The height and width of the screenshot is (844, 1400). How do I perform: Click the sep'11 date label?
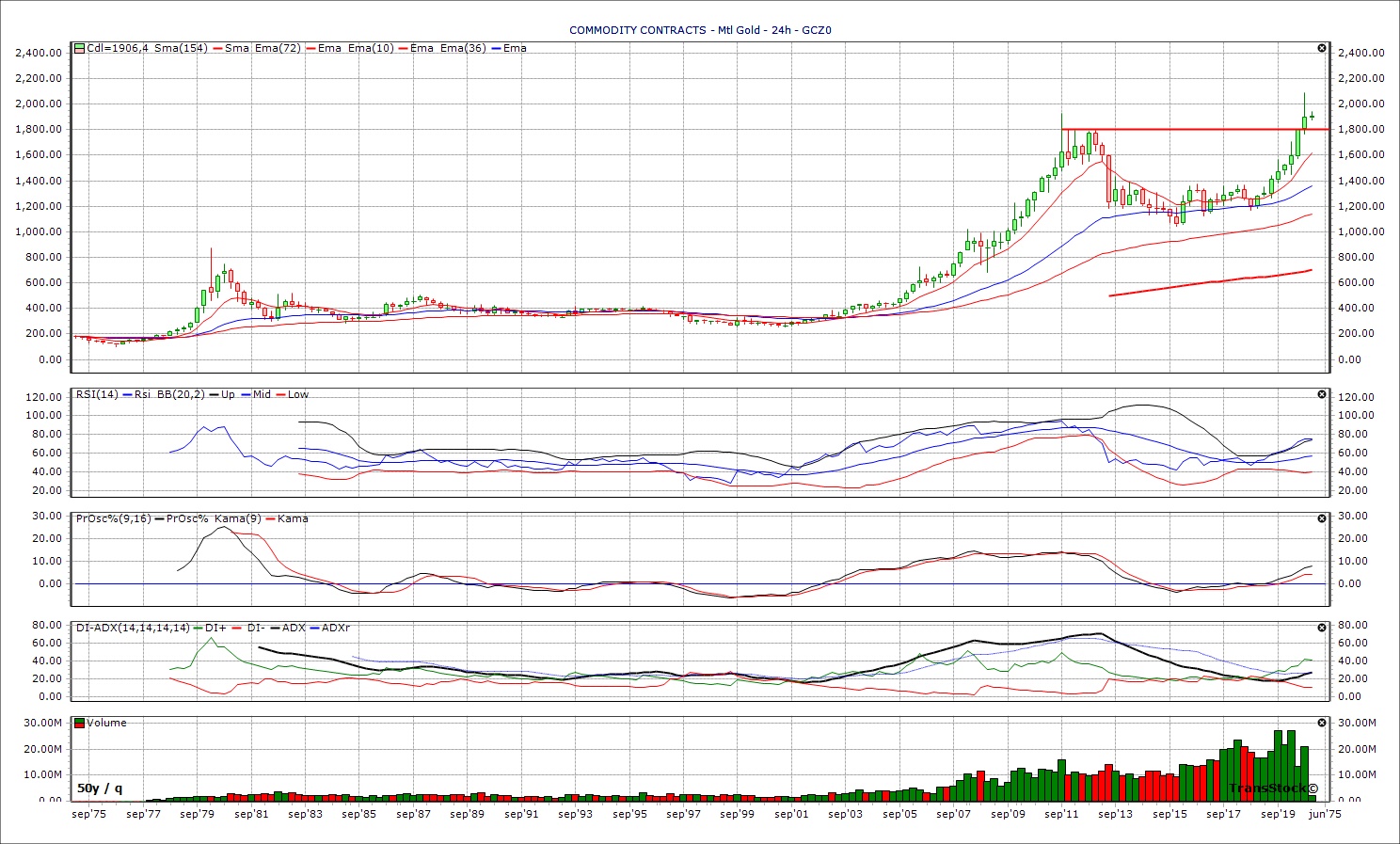(x=1061, y=814)
